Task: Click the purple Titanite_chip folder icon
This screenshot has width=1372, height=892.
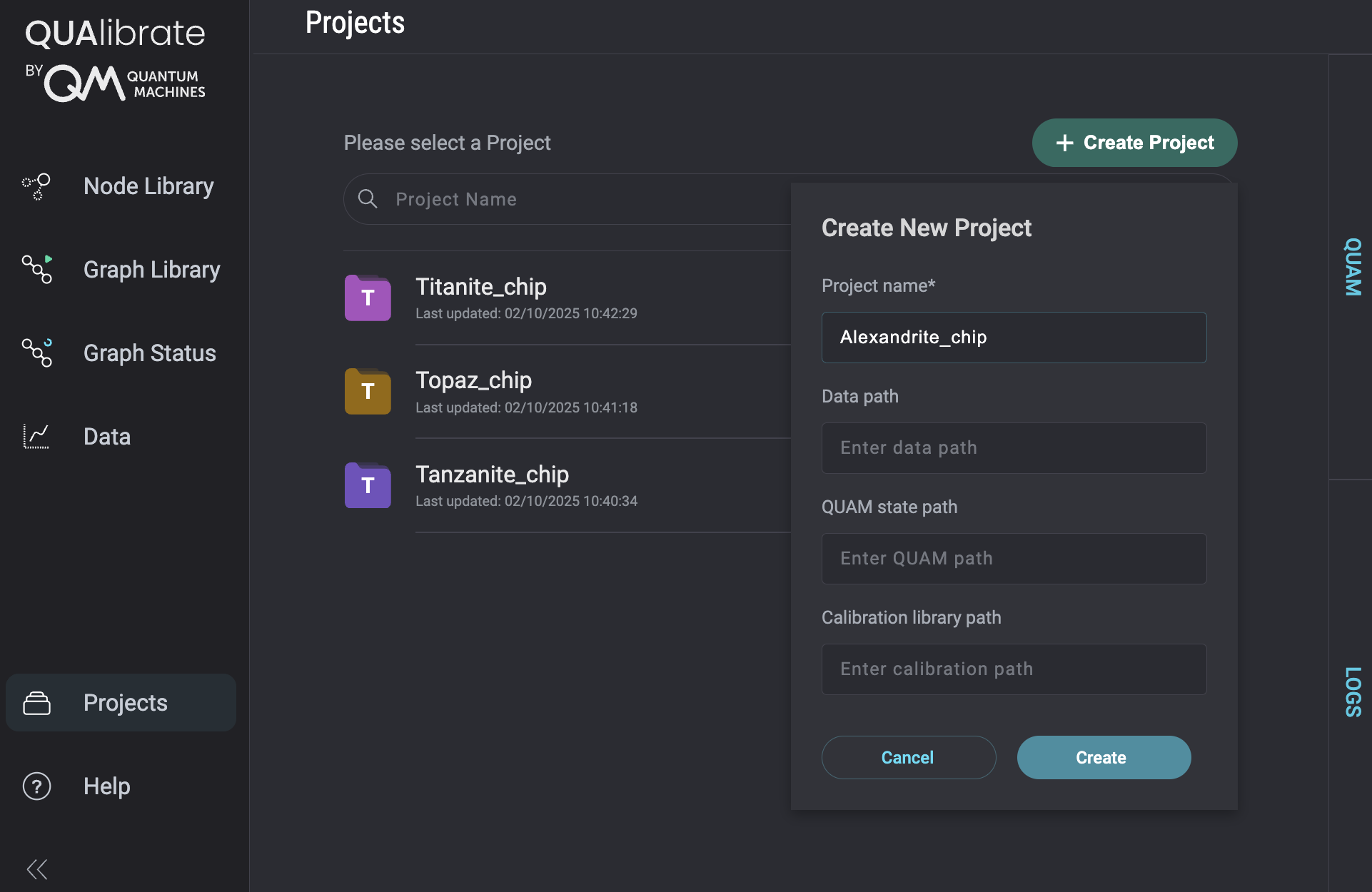Action: pyautogui.click(x=368, y=298)
